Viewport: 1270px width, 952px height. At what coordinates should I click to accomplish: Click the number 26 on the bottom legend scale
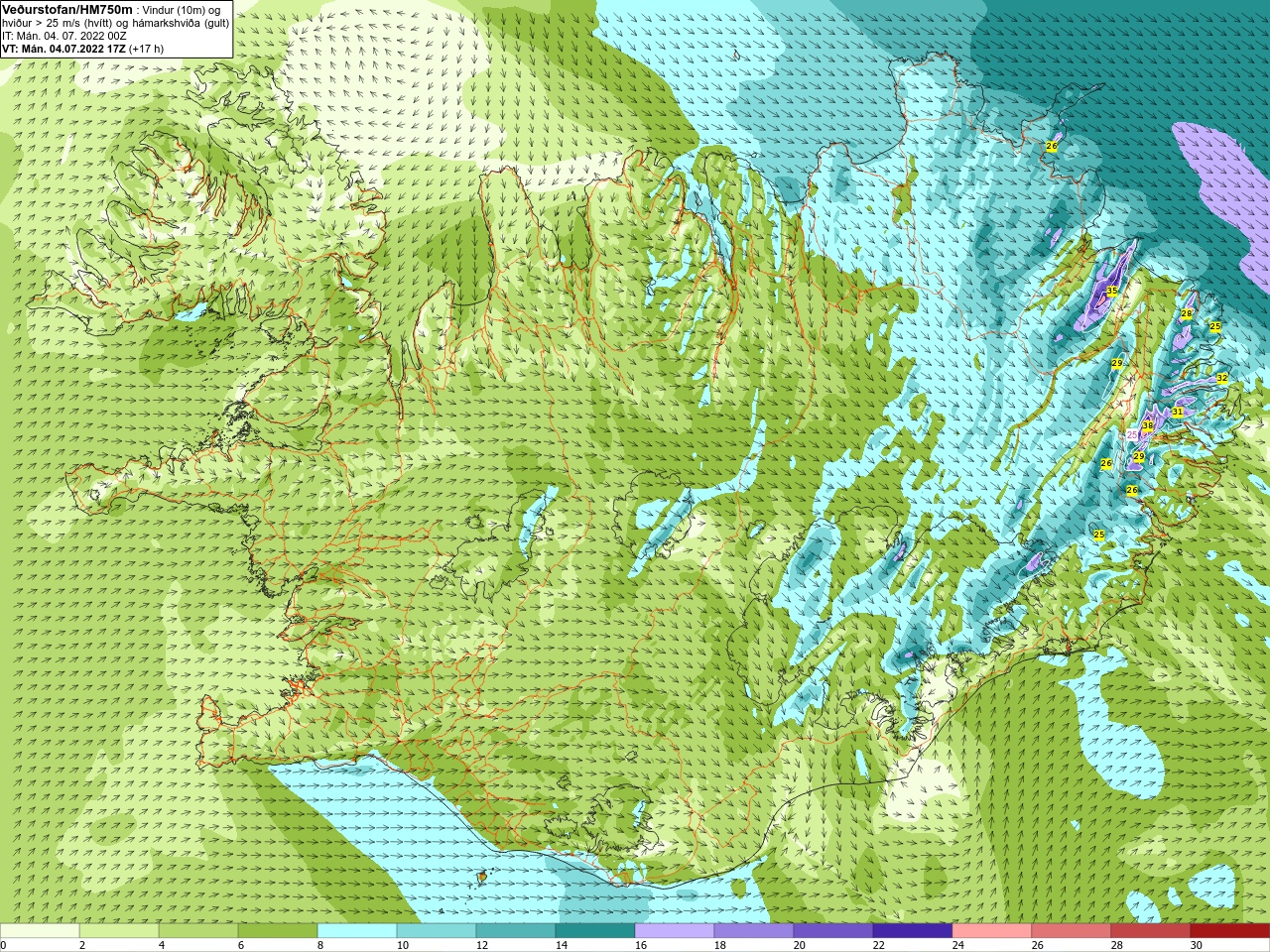(1038, 945)
